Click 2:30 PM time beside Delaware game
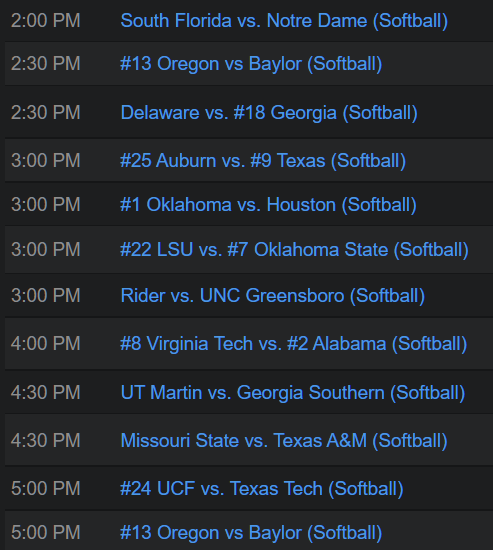The width and height of the screenshot is (493, 550). pyautogui.click(x=46, y=113)
